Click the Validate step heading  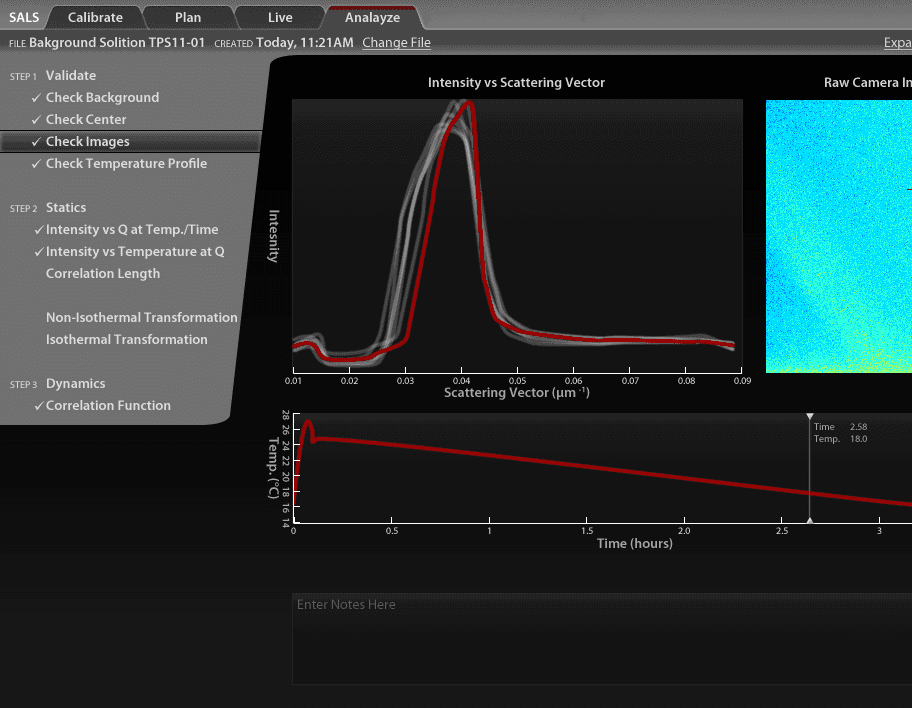click(x=71, y=76)
